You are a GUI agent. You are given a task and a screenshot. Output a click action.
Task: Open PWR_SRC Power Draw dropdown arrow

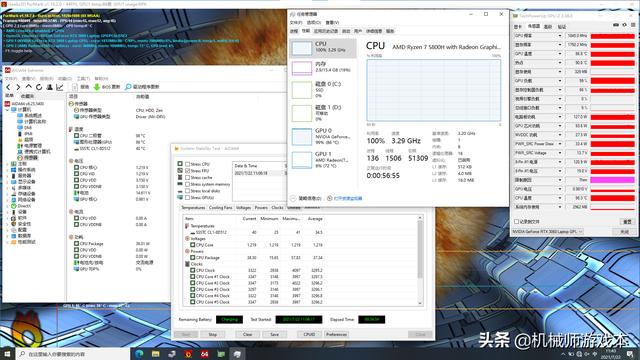tap(560, 144)
